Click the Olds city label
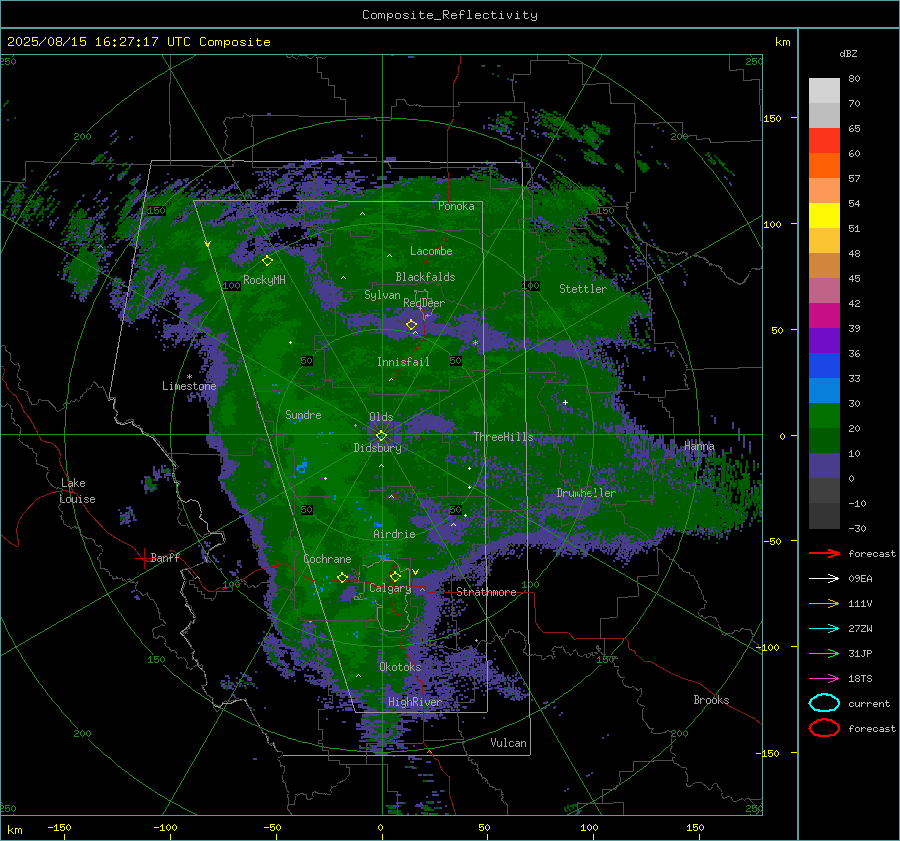Screen dimensions: 900x841 pos(381,417)
